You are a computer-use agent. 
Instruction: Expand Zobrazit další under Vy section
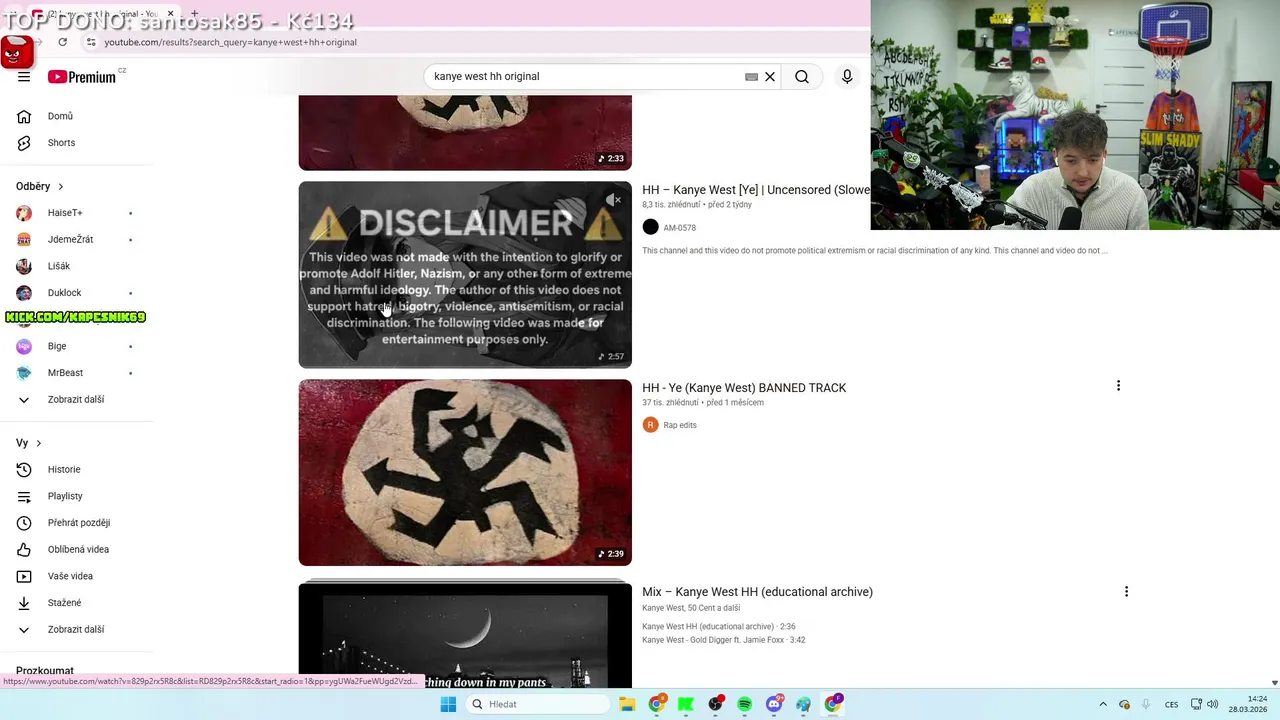pyautogui.click(x=77, y=630)
